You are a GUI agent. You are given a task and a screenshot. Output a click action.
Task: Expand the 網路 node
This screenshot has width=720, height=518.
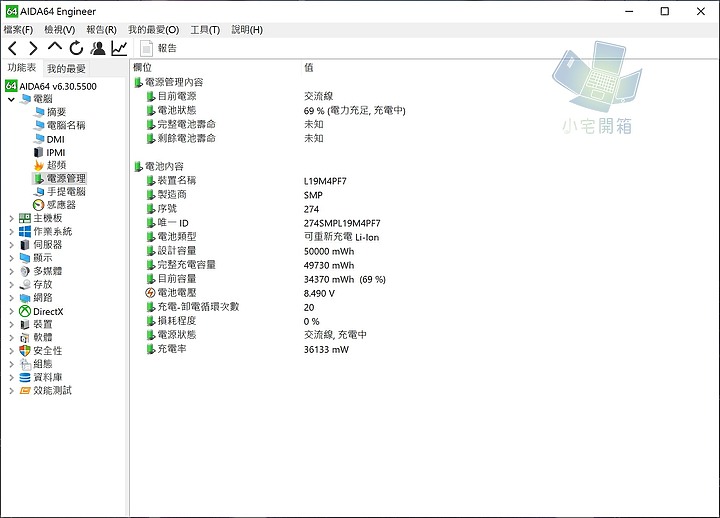(x=11, y=298)
